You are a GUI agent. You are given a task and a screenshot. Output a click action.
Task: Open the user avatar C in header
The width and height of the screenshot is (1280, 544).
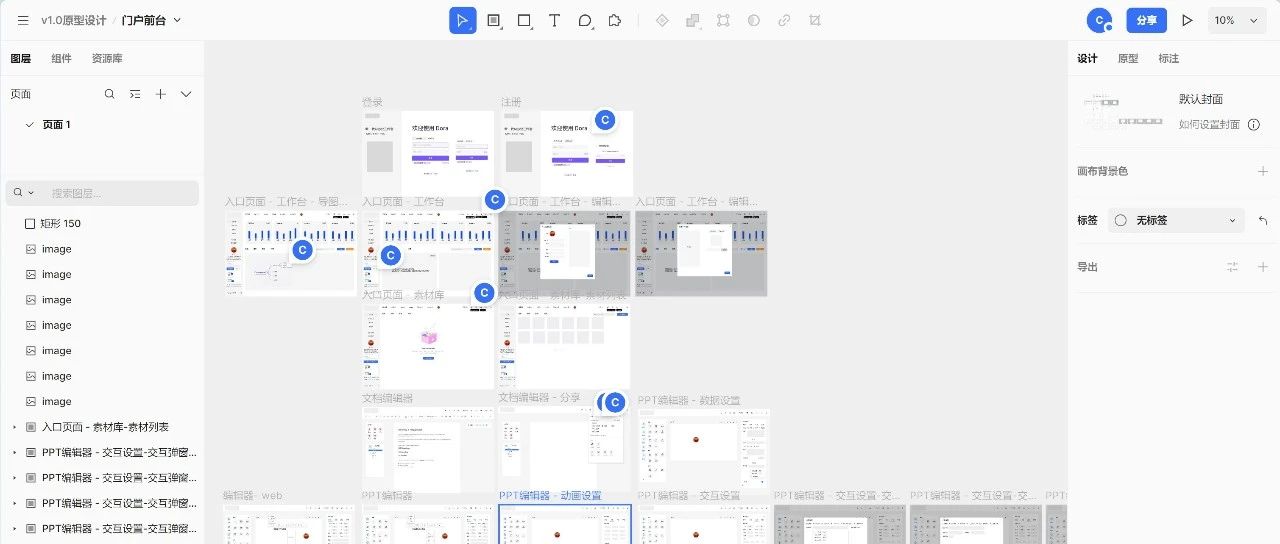[x=1100, y=20]
